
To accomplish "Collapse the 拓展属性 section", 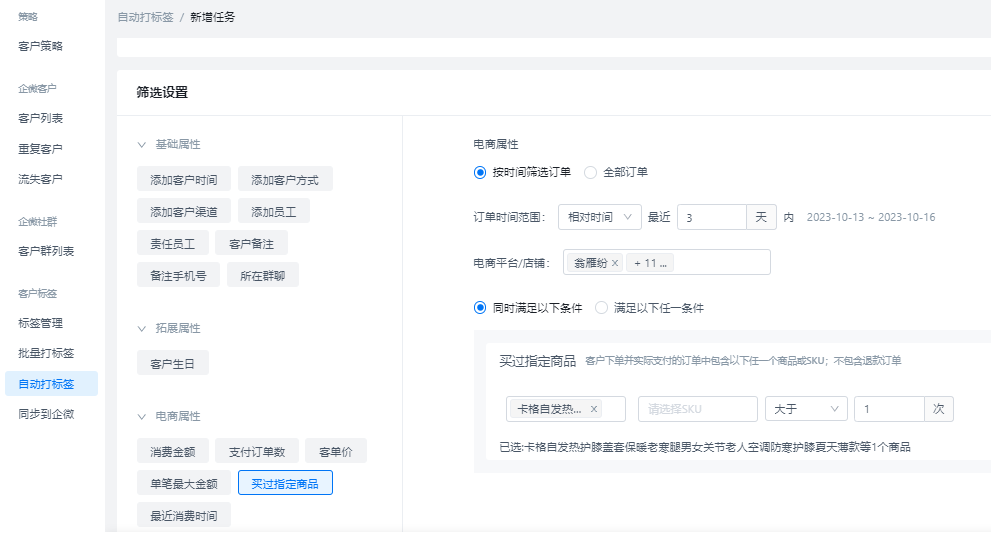I will (x=142, y=328).
